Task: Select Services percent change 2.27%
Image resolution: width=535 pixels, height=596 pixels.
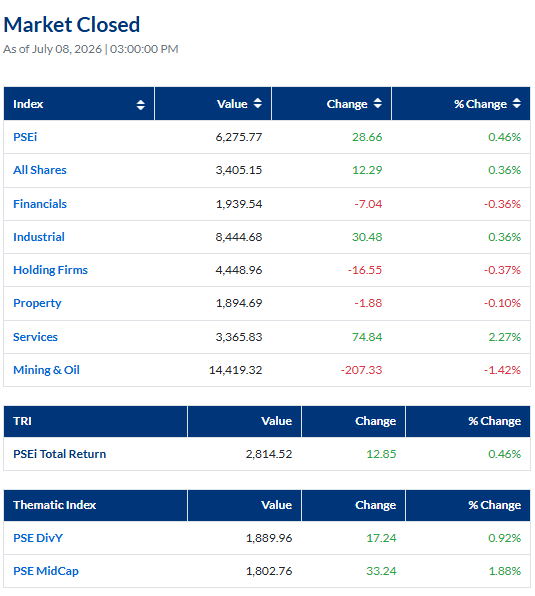Action: pos(505,337)
